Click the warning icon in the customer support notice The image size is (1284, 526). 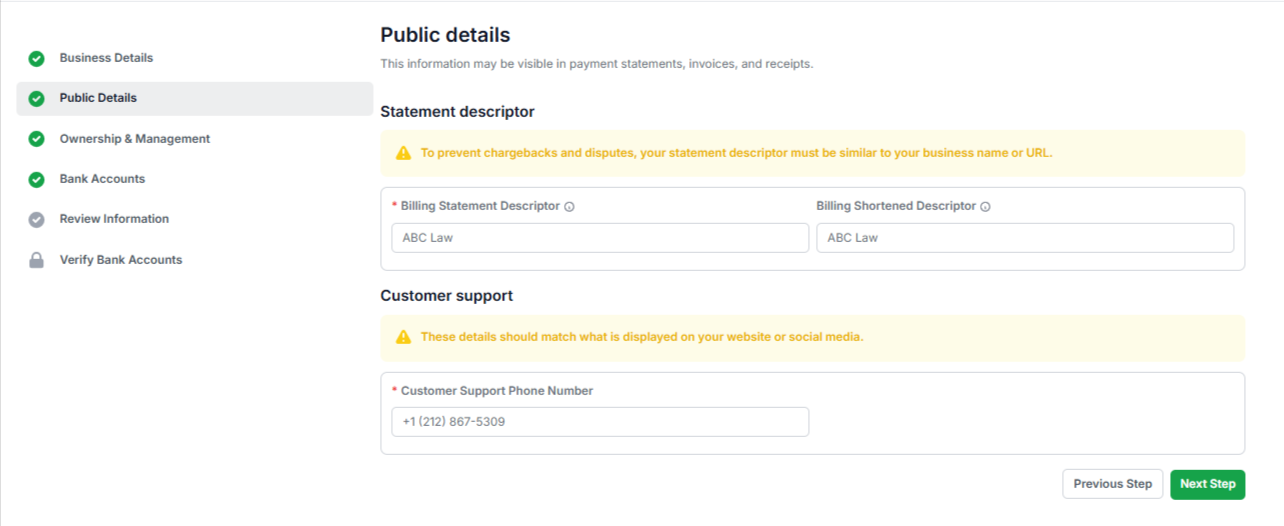tap(403, 337)
